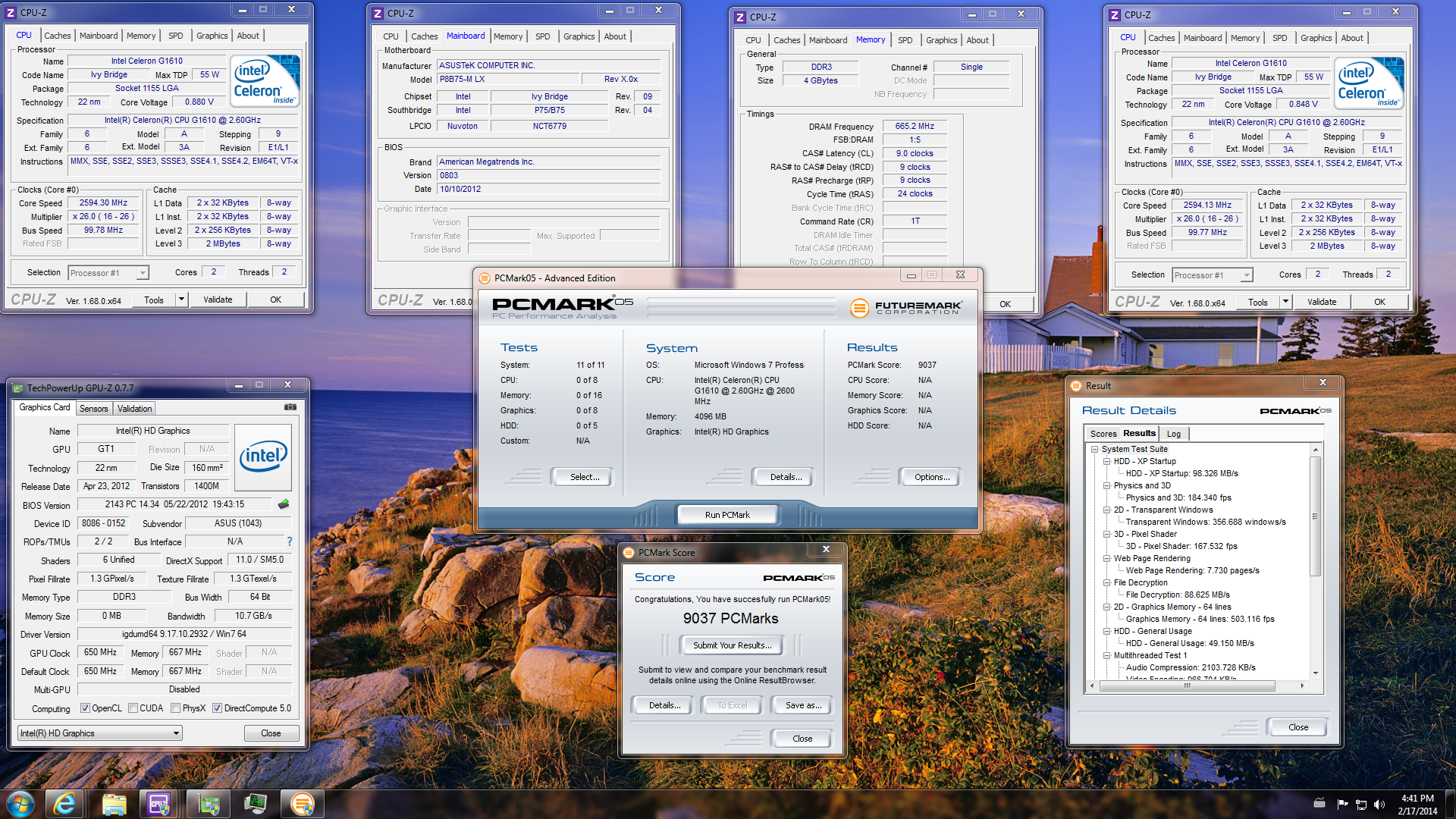Click Intel Celeron logo in CPU-Z showing 0.848 V
Screen dimensions: 1456x819
click(1369, 83)
